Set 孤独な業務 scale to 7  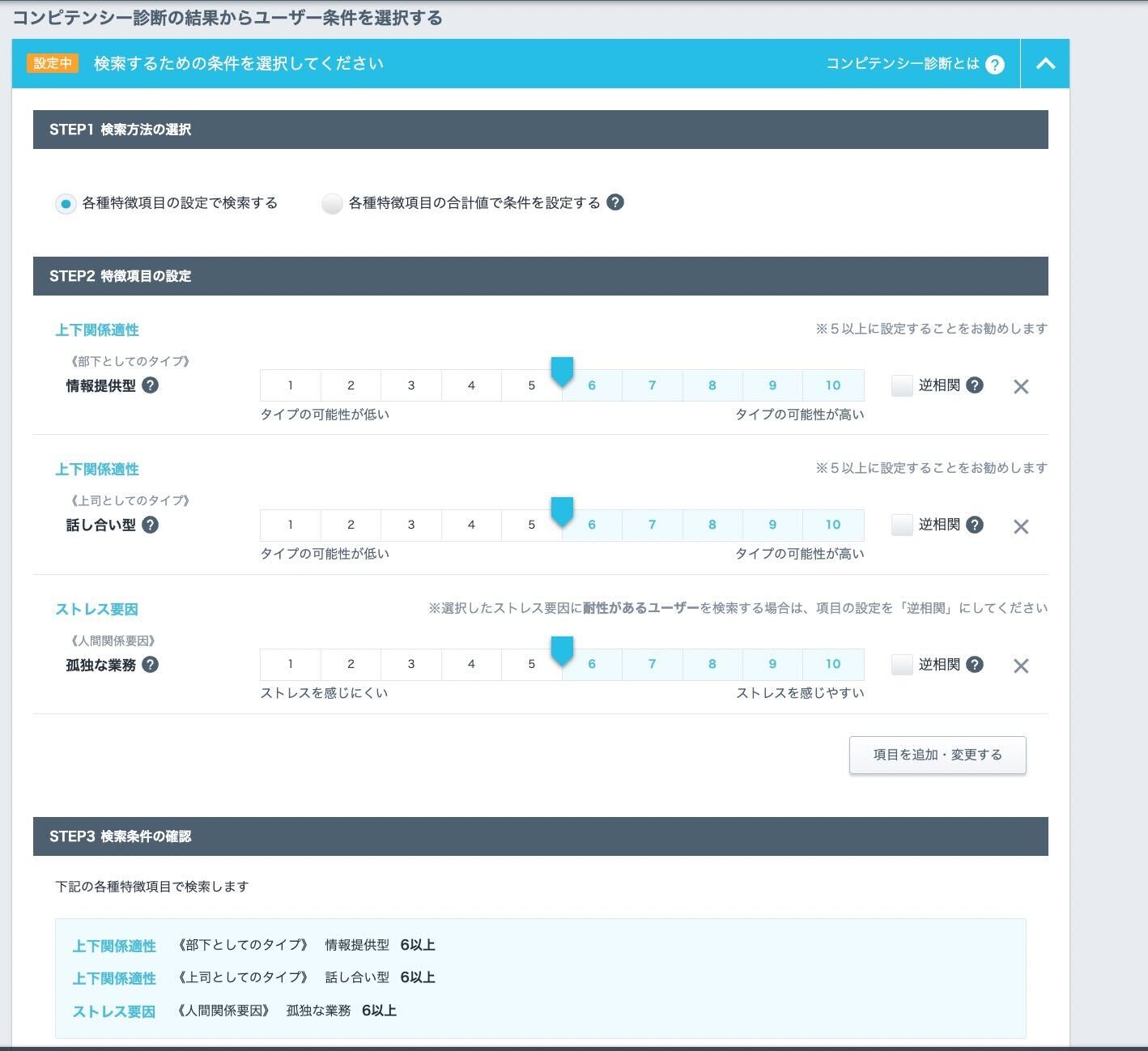[x=652, y=664]
